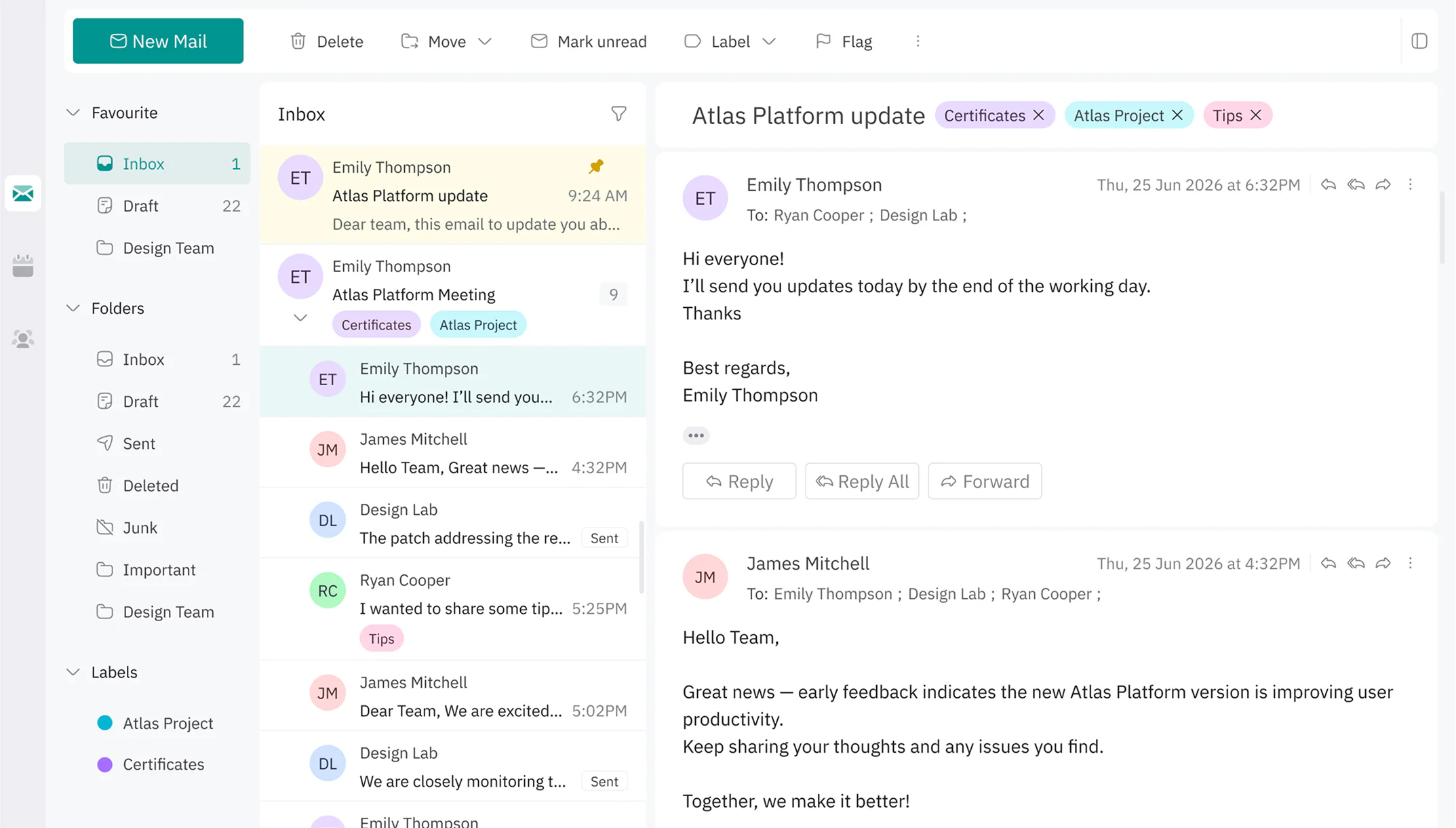Screen dimensions: 1456x828
Task: Select Atlas Project label with teal dot
Action: click(x=156, y=723)
